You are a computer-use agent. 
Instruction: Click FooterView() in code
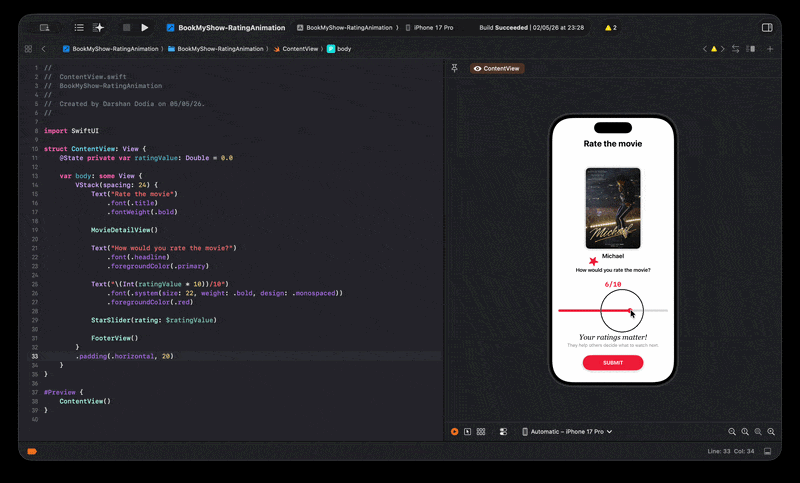[114, 338]
